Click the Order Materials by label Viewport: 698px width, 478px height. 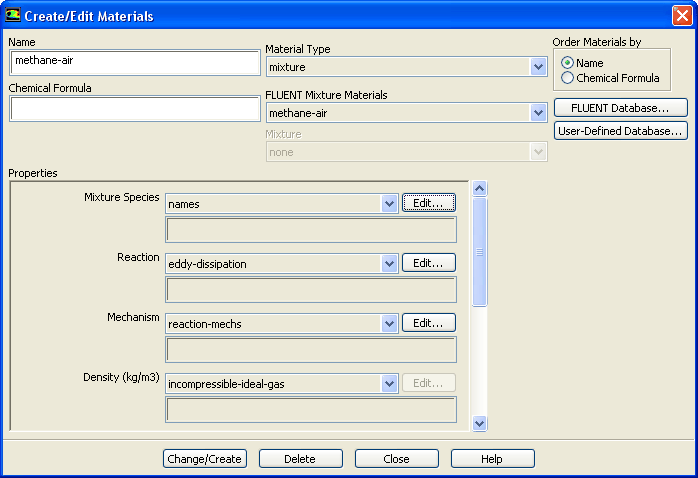597,42
